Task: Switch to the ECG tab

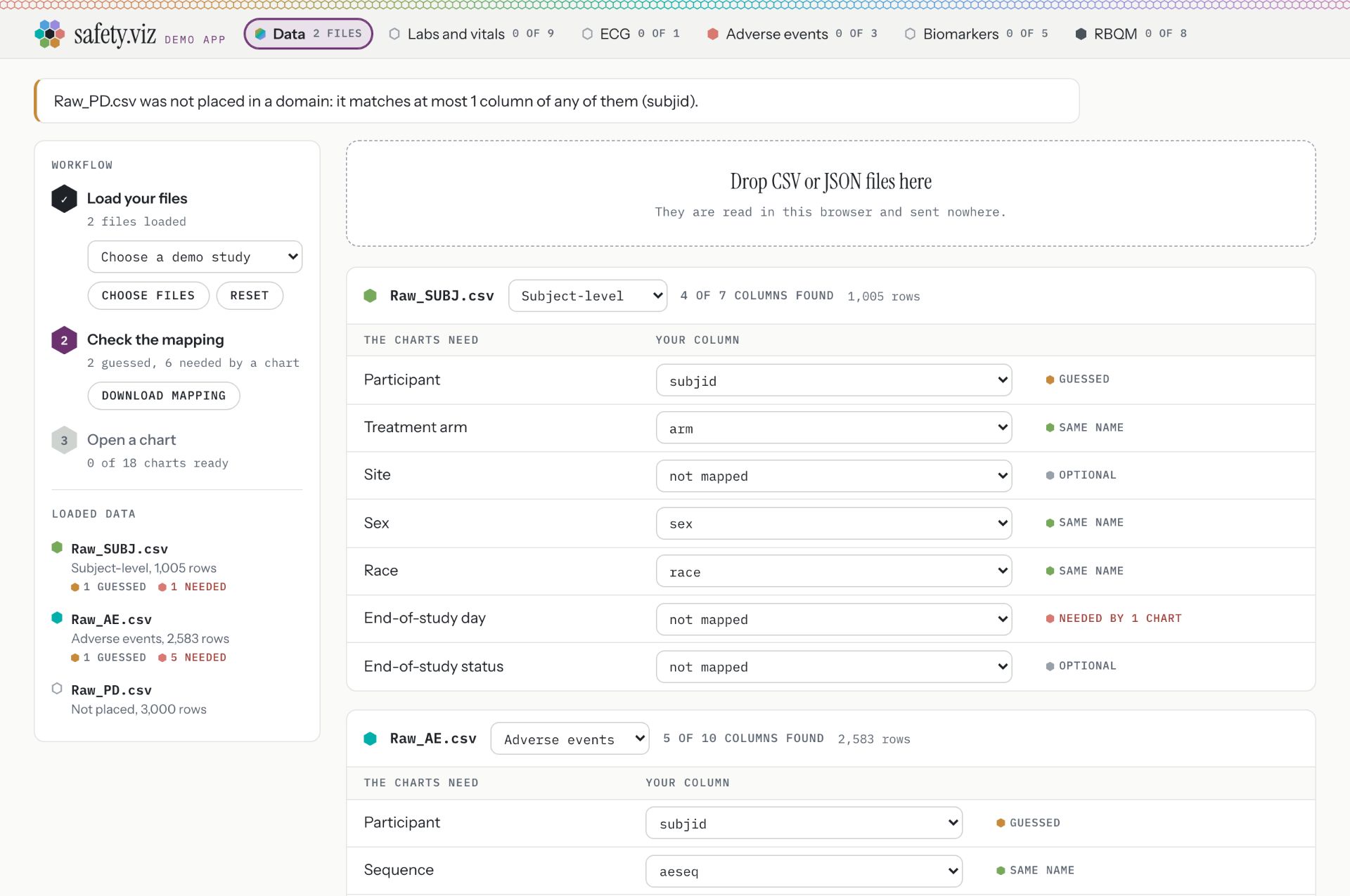Action: click(631, 34)
